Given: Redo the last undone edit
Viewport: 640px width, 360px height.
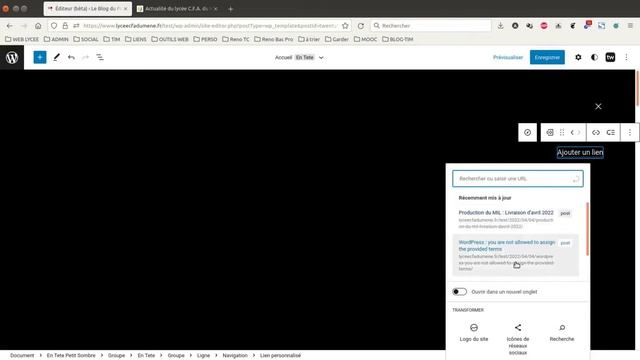Looking at the screenshot, I should click(x=85, y=58).
